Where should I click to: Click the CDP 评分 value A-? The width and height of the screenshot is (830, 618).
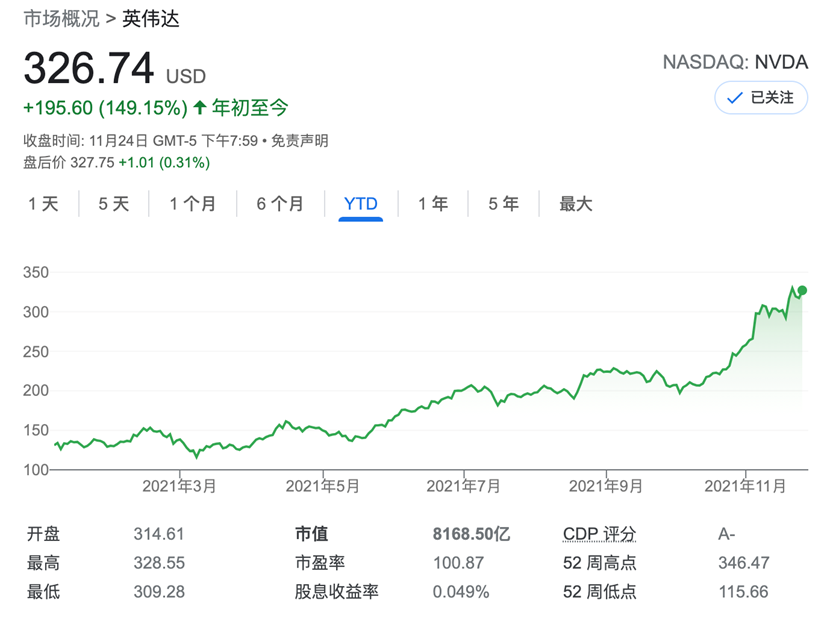(727, 534)
